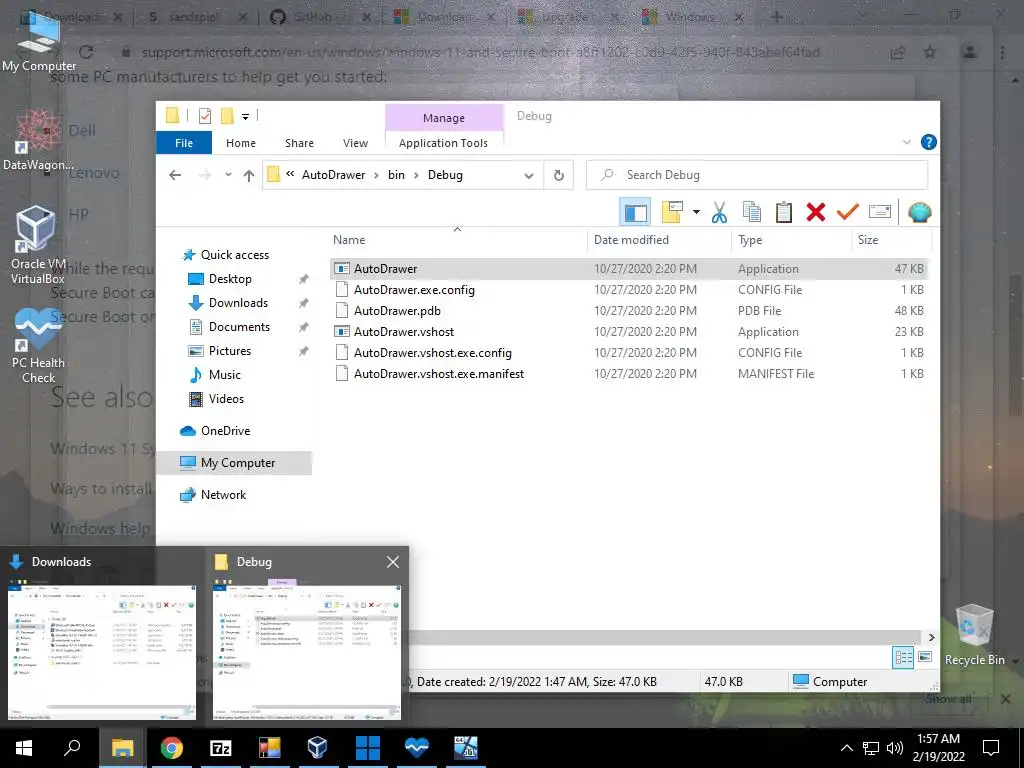Refresh the Debug folder view
The width and height of the screenshot is (1024, 768).
point(558,175)
